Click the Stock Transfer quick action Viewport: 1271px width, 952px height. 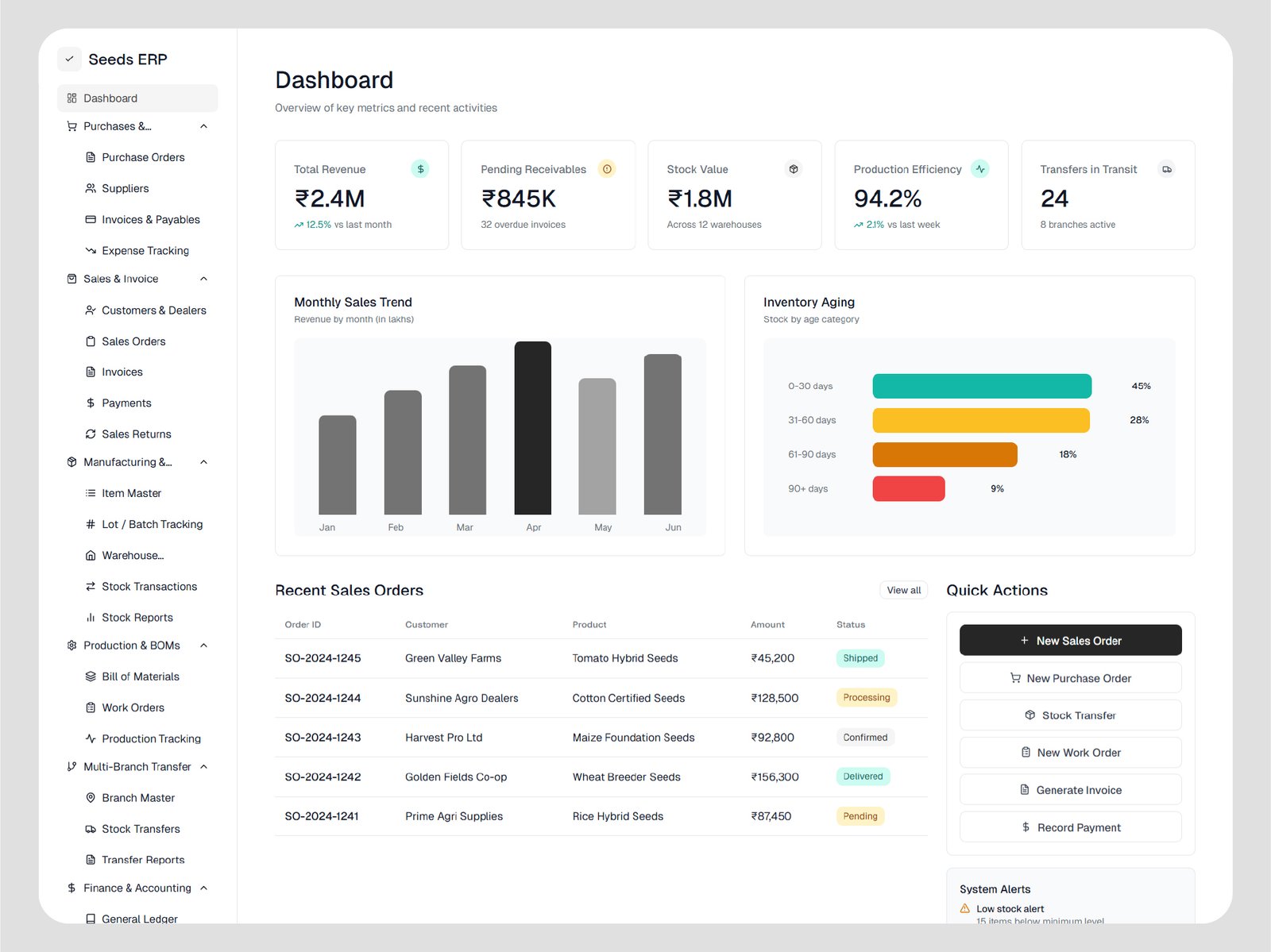click(1070, 715)
